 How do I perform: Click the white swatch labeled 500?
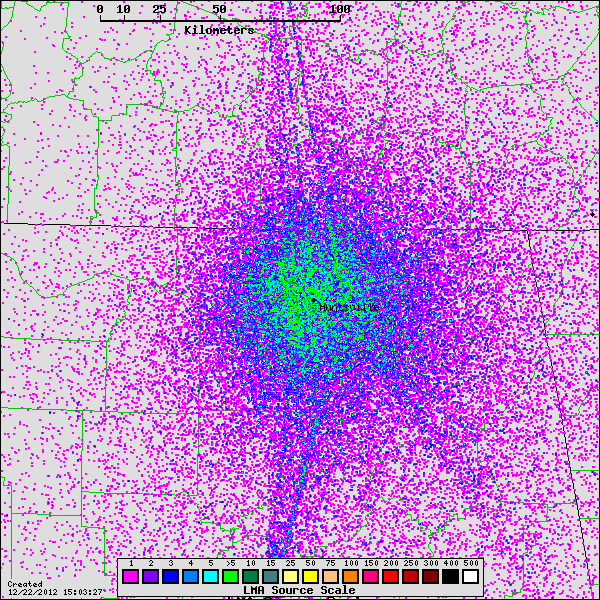click(x=470, y=577)
